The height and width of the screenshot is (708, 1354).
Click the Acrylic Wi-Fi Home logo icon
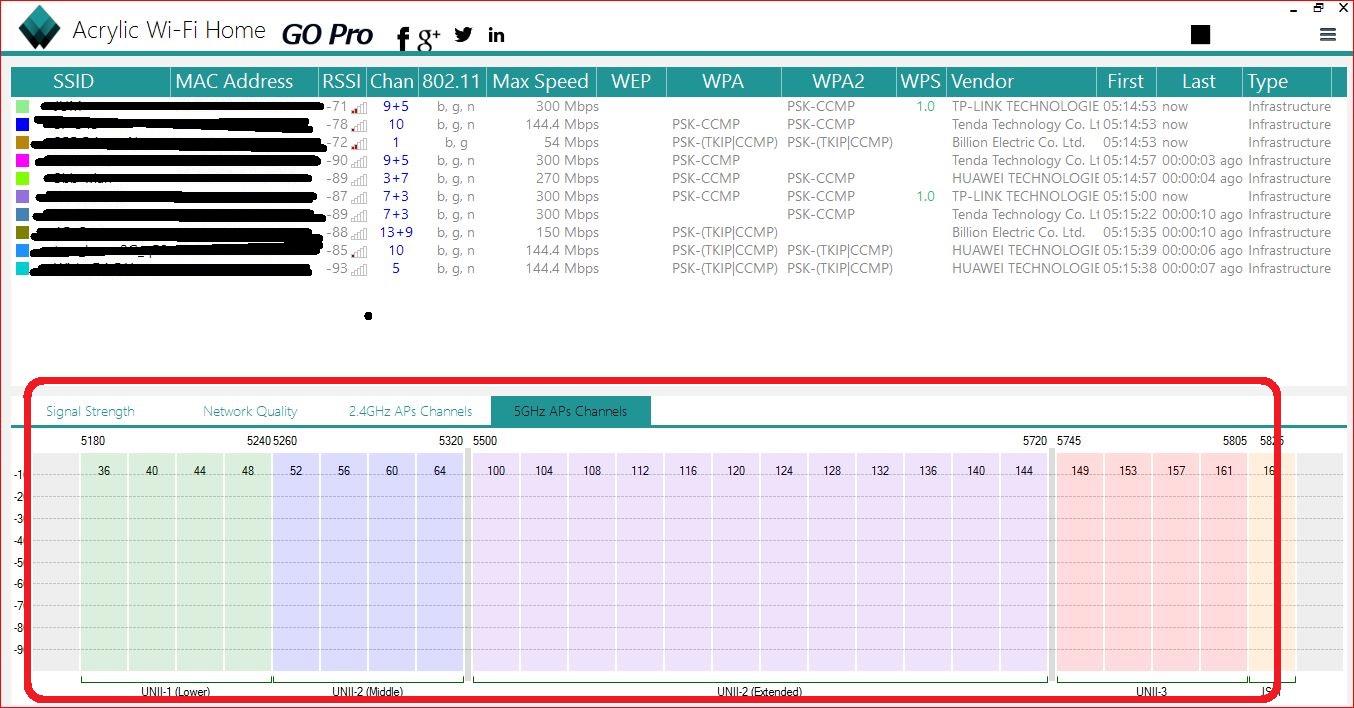(x=40, y=28)
